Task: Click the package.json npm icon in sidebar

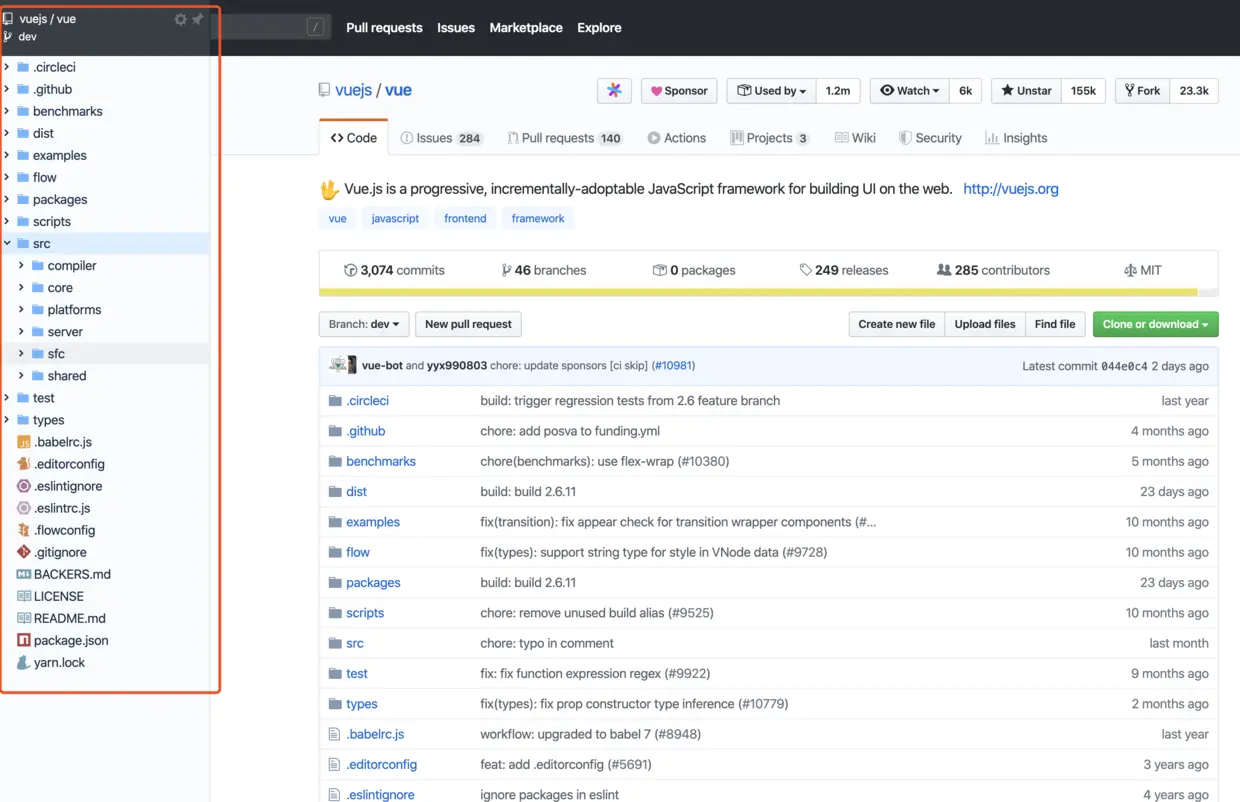Action: pos(24,640)
